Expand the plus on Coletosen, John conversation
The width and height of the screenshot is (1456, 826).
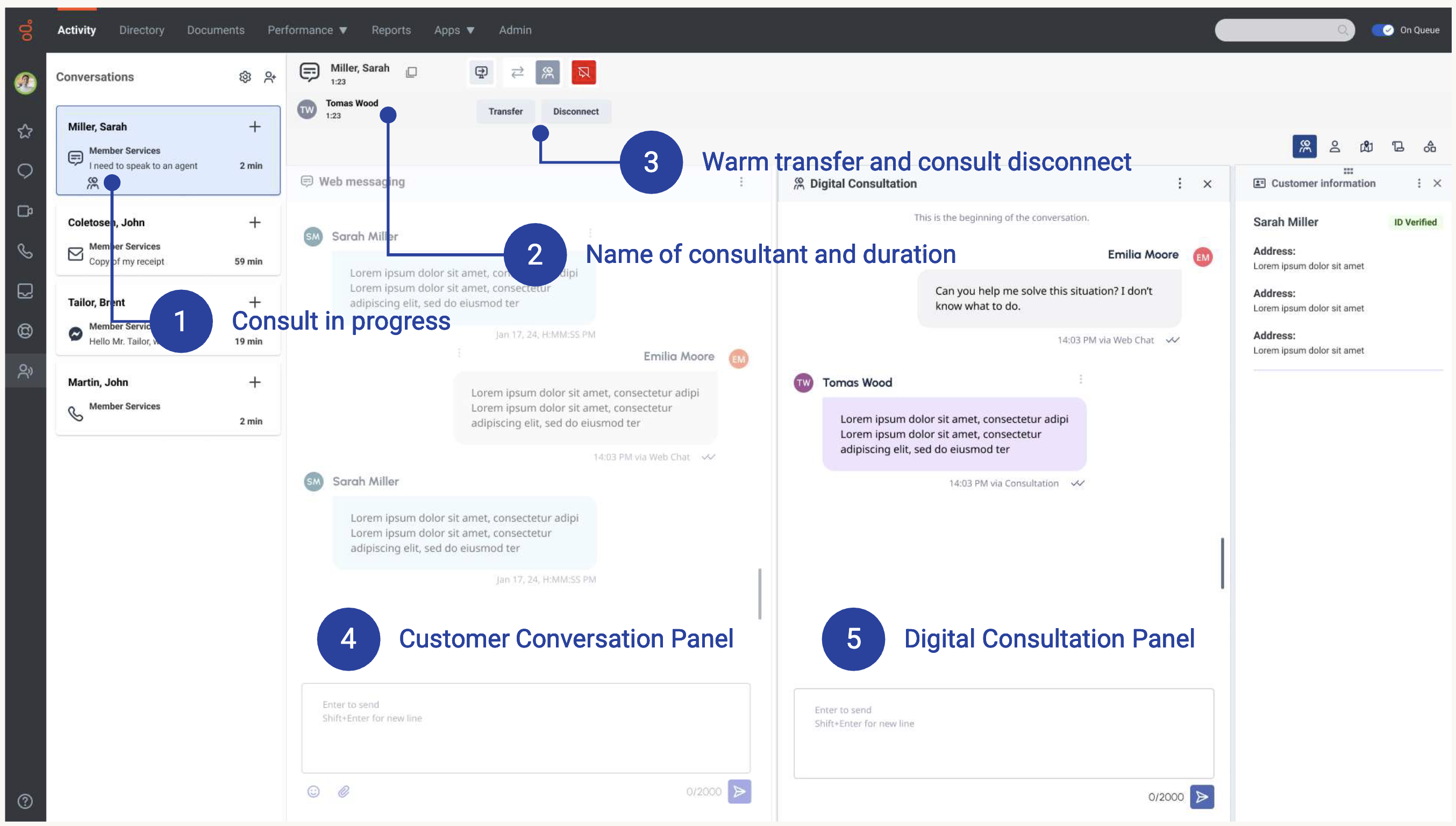click(x=255, y=223)
